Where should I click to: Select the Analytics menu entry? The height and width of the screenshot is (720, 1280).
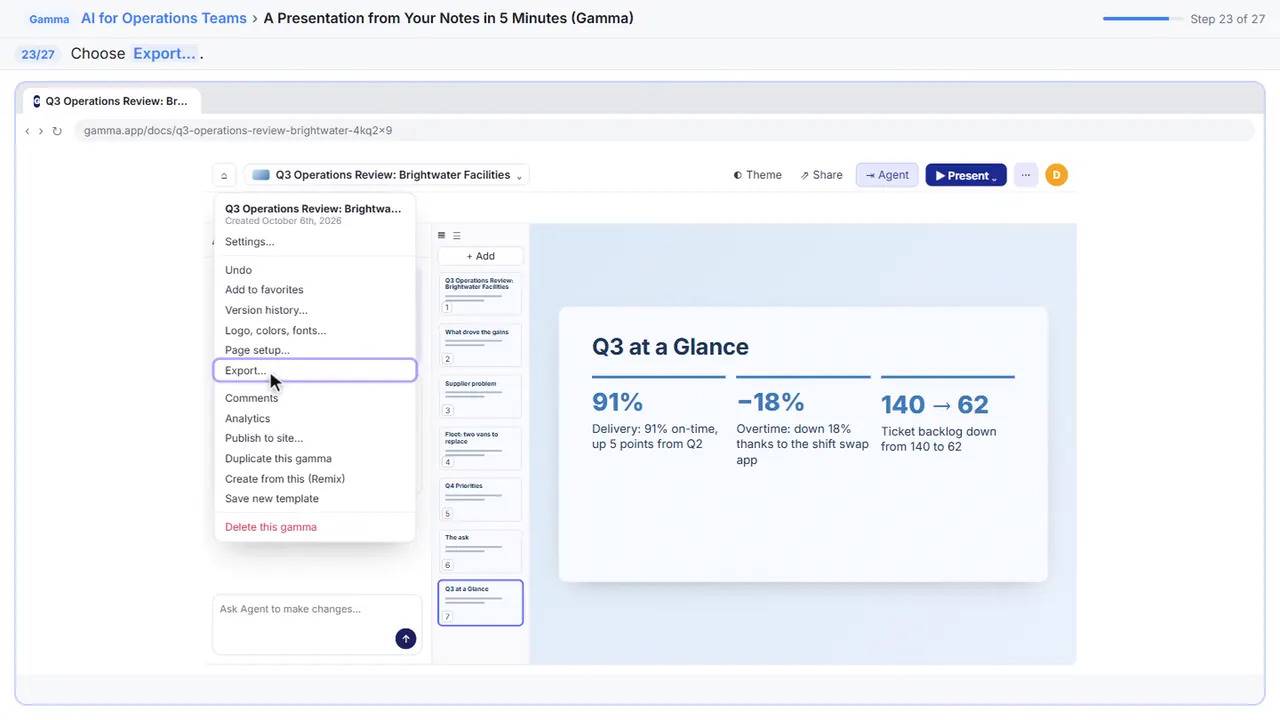(315, 418)
